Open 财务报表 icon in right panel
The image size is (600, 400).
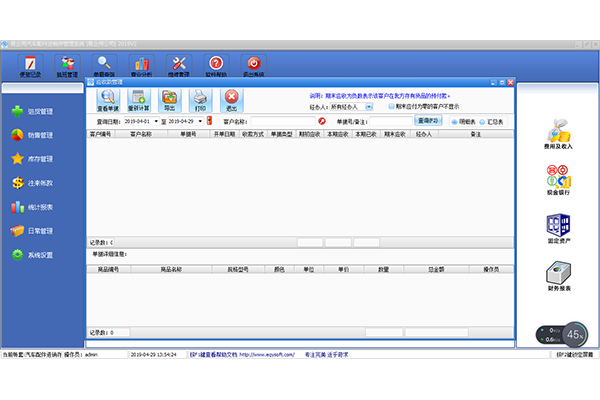point(558,276)
